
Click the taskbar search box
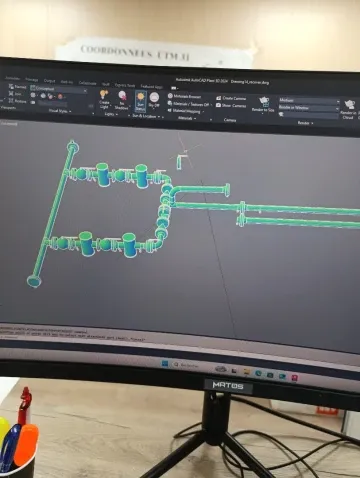click(x=189, y=365)
